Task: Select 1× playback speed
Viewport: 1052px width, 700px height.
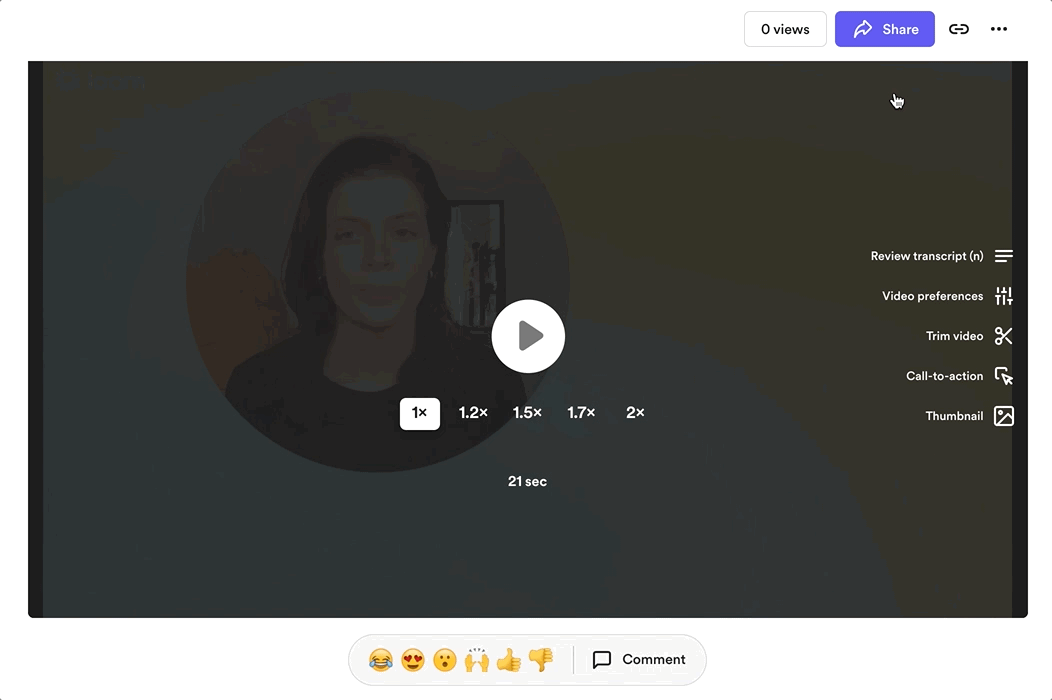Action: click(x=419, y=413)
